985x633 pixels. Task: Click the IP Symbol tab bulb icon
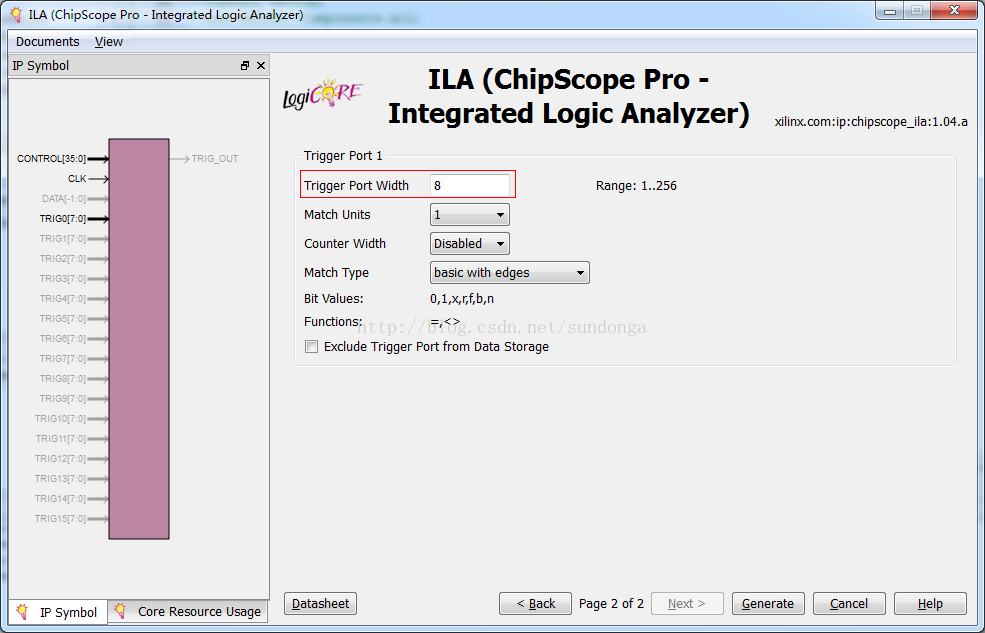coord(23,612)
